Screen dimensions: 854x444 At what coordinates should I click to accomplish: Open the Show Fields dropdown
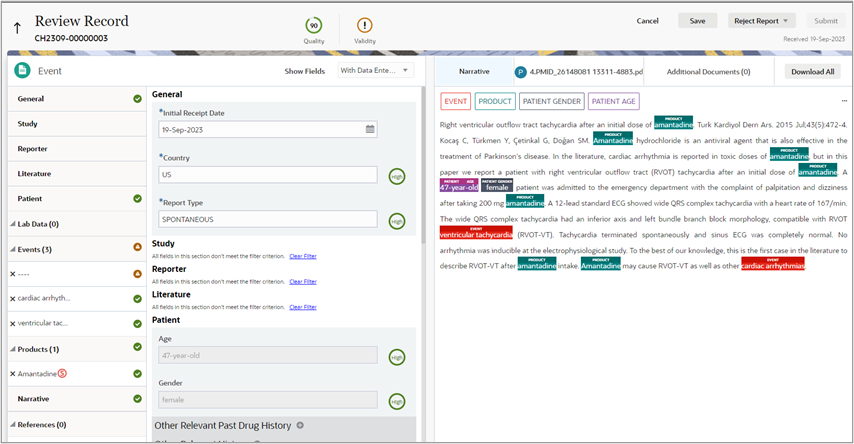(x=374, y=71)
